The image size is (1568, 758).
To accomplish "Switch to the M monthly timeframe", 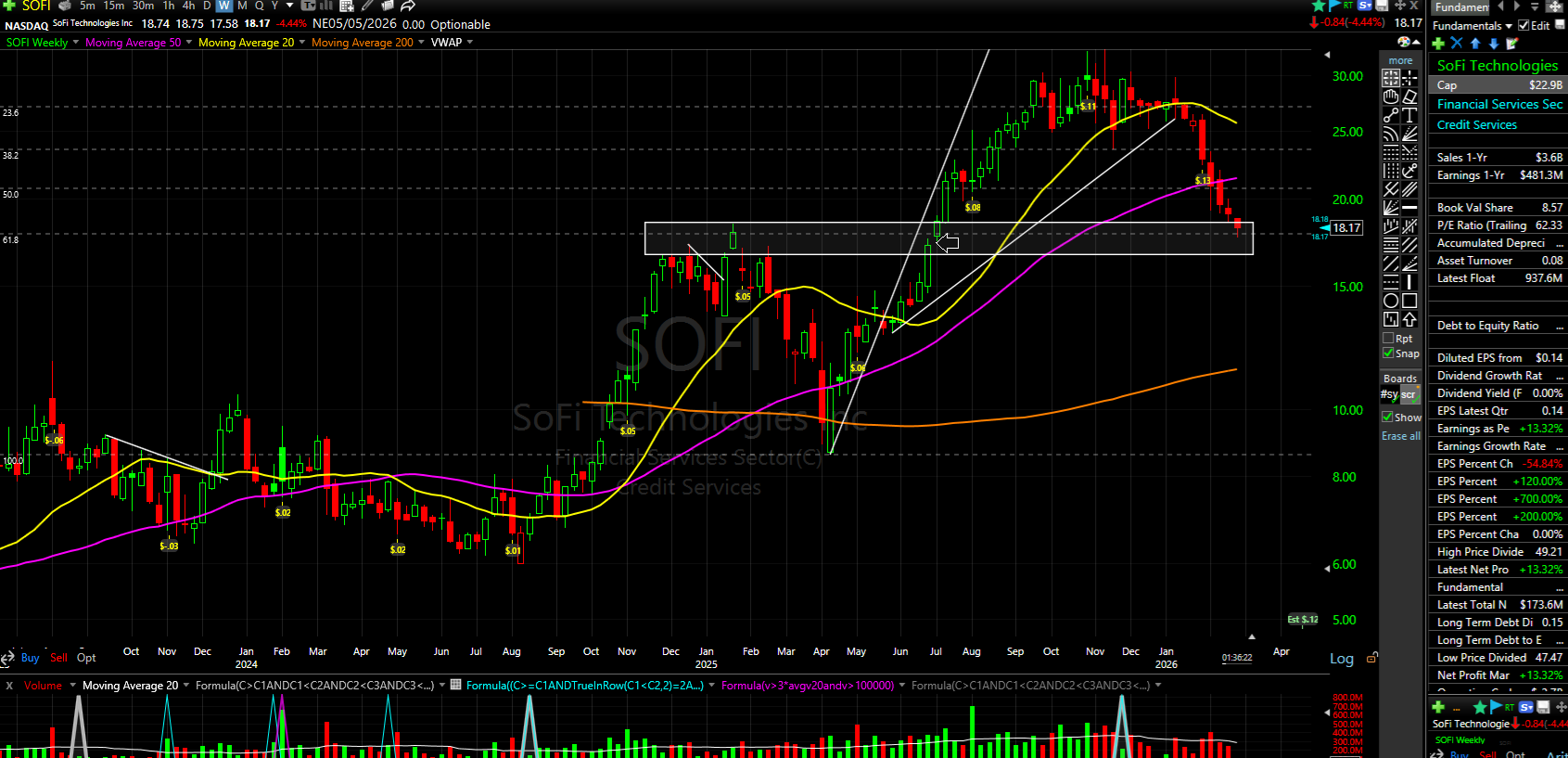I will (242, 6).
